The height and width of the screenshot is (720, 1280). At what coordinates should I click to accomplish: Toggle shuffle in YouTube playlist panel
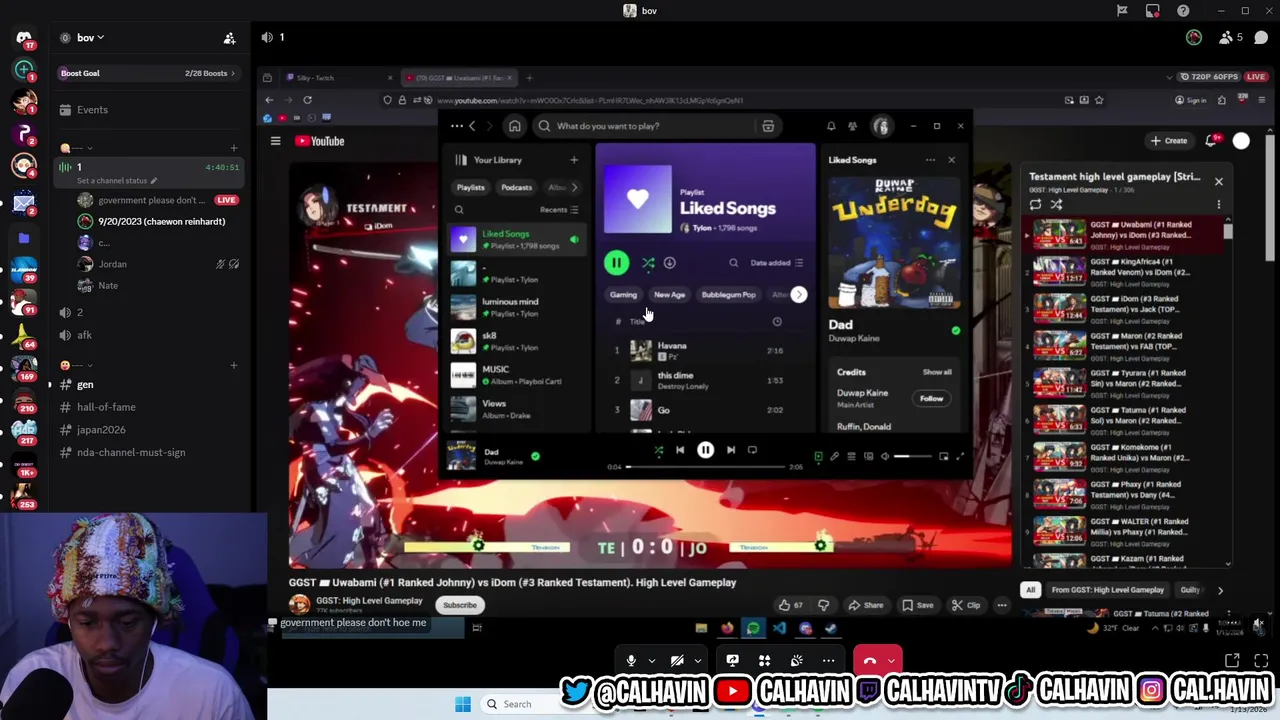point(1056,204)
